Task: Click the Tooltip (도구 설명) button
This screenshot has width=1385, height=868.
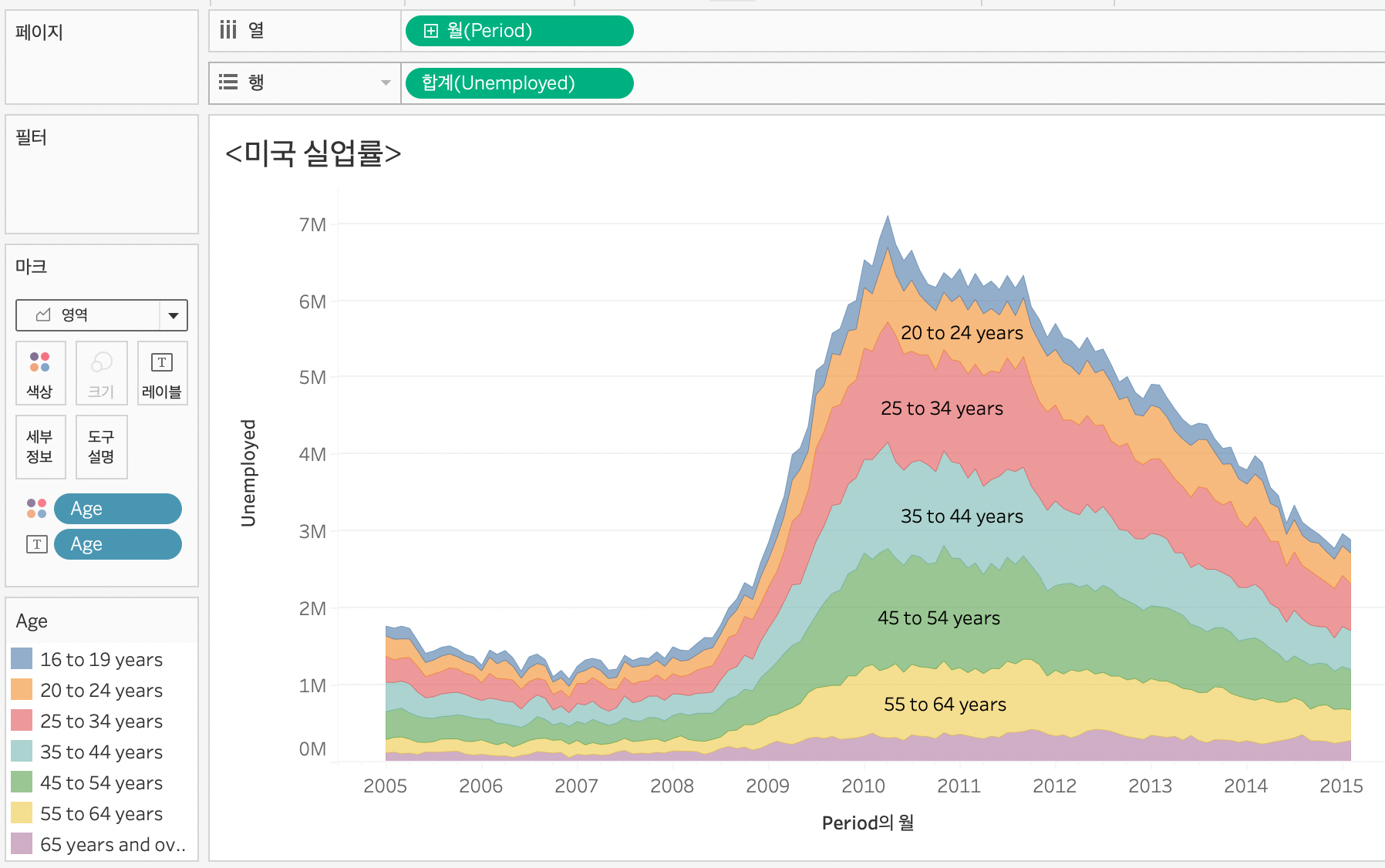Action: [x=102, y=447]
